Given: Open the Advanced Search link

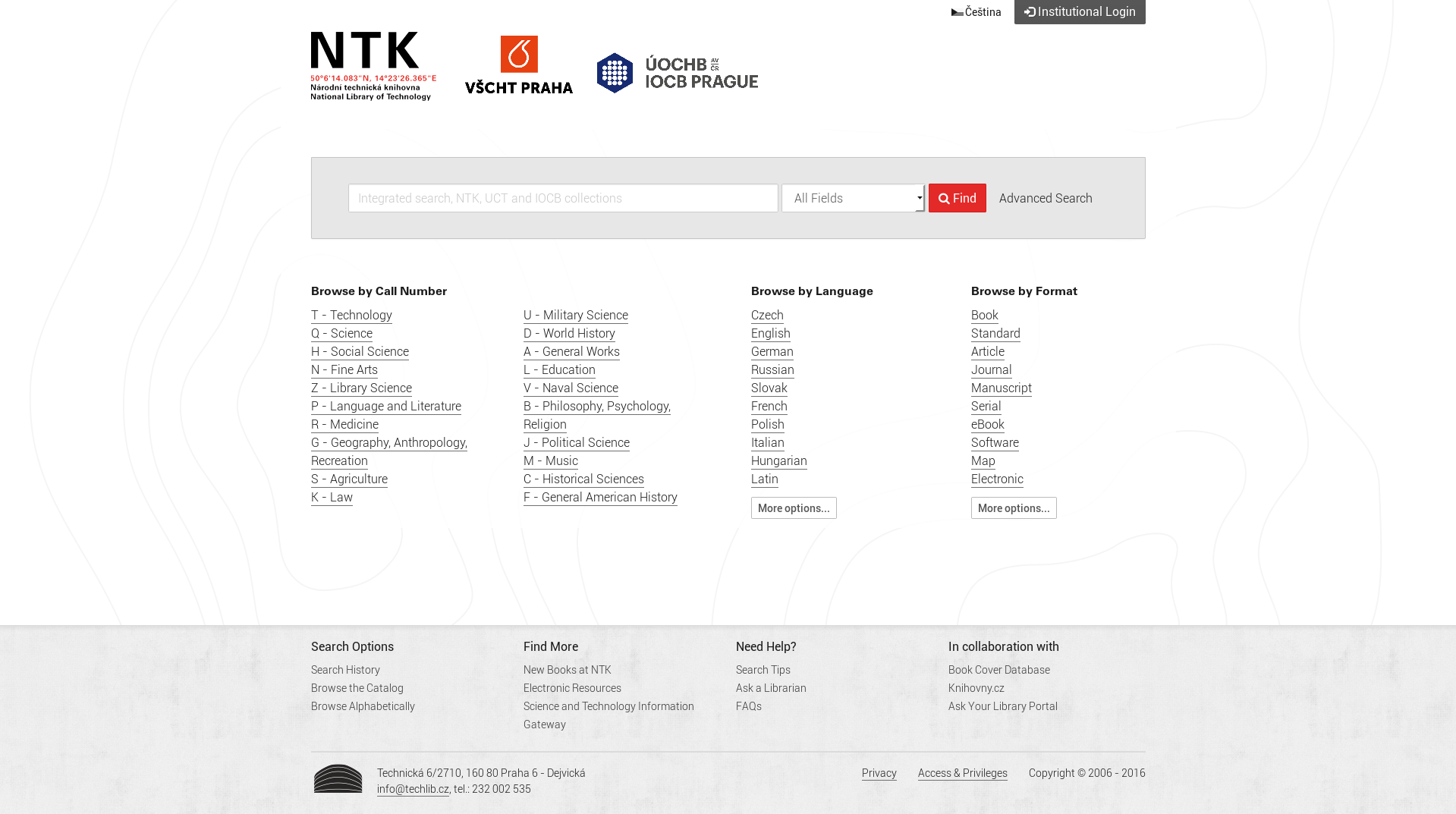Looking at the screenshot, I should click(1045, 198).
